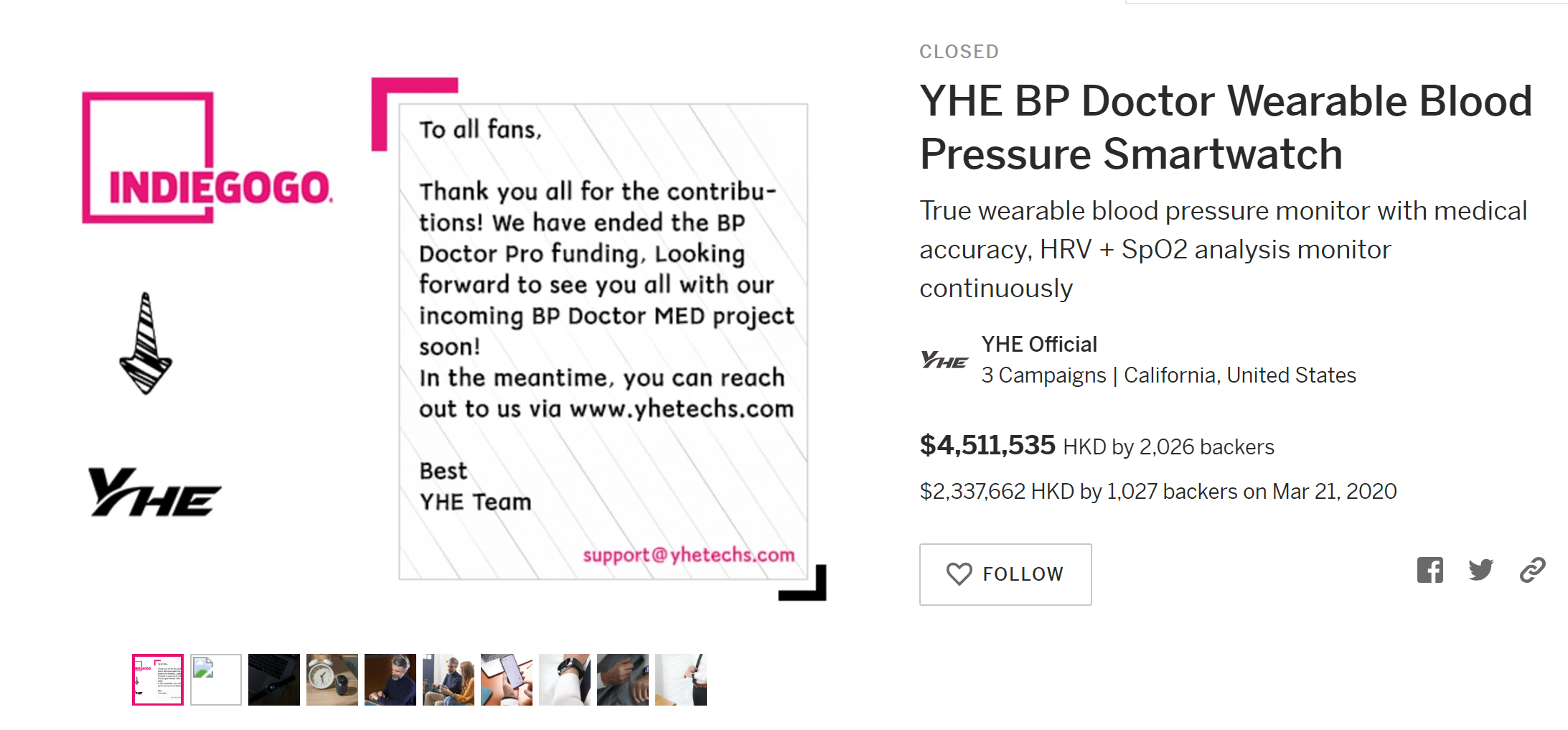Select the alarm clock thumbnail
Screen dimensions: 1568x730
tap(332, 679)
